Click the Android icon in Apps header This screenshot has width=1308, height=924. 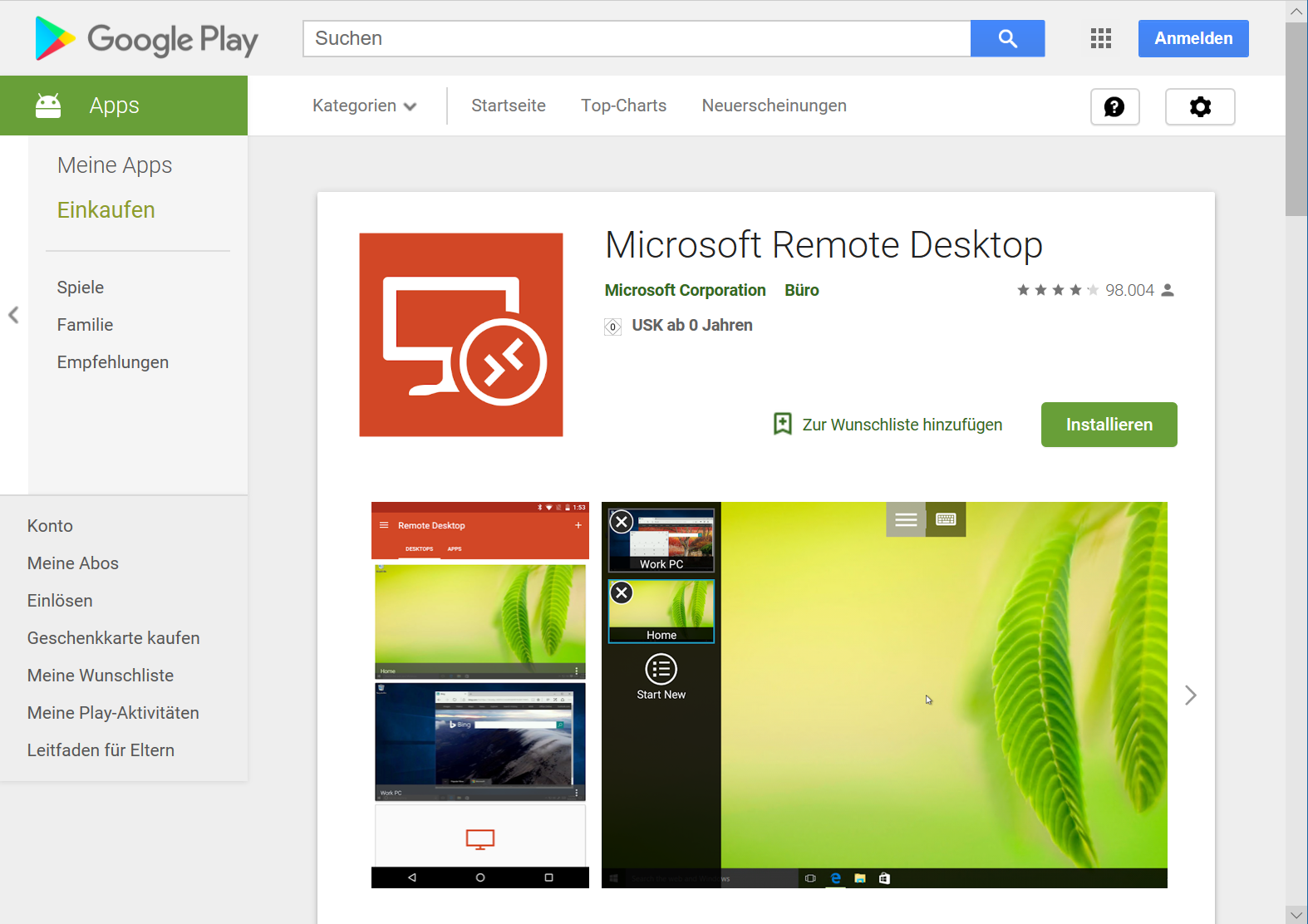[48, 106]
